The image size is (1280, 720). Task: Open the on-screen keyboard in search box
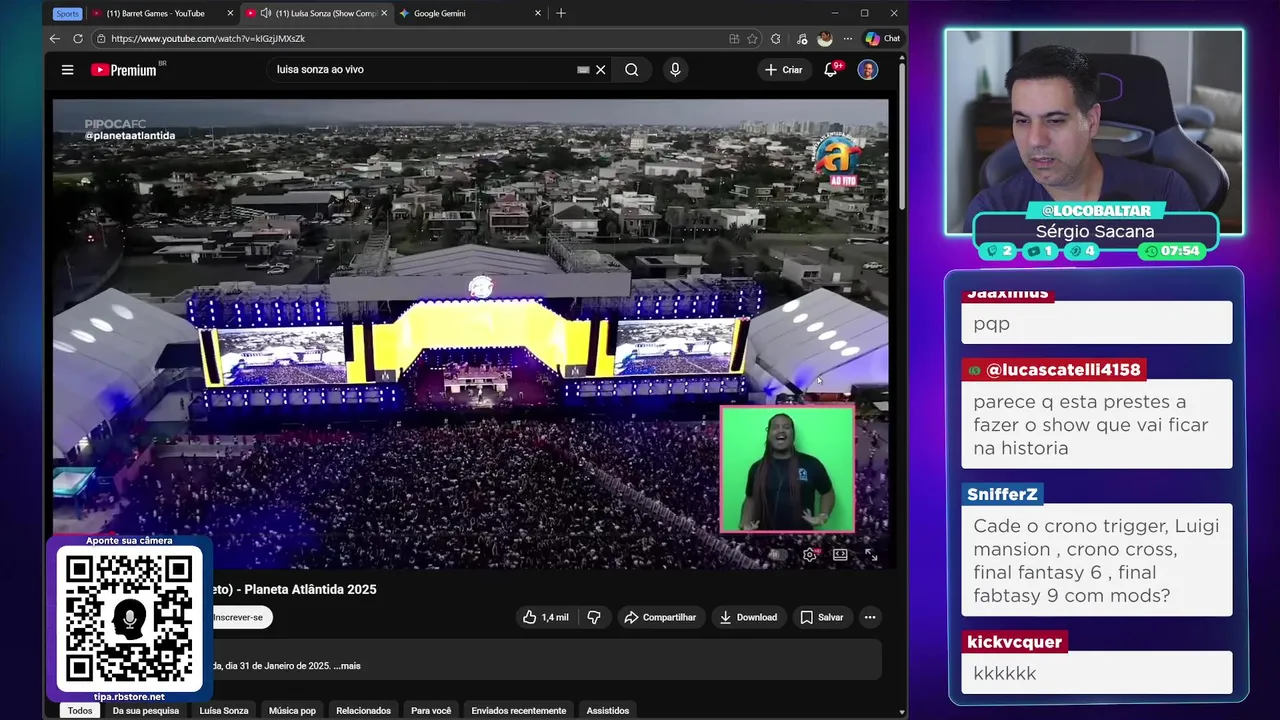pyautogui.click(x=583, y=70)
